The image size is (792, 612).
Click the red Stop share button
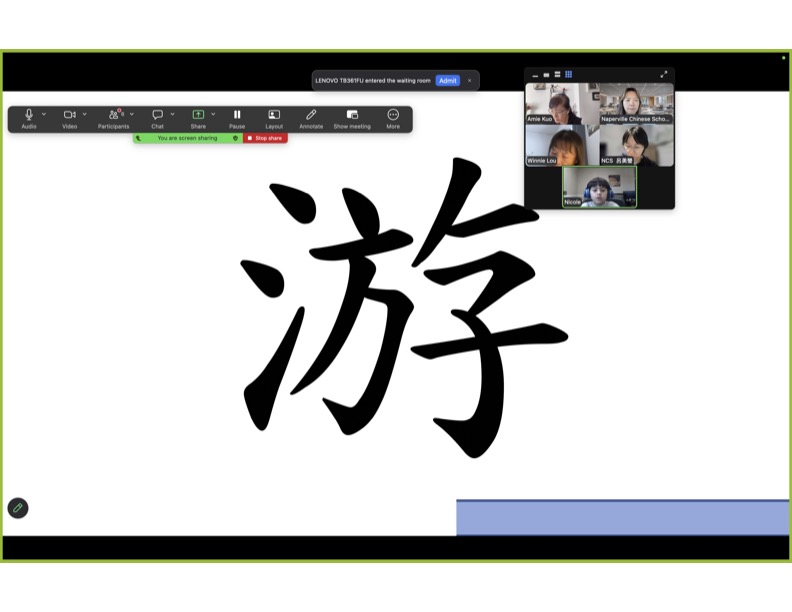266,138
